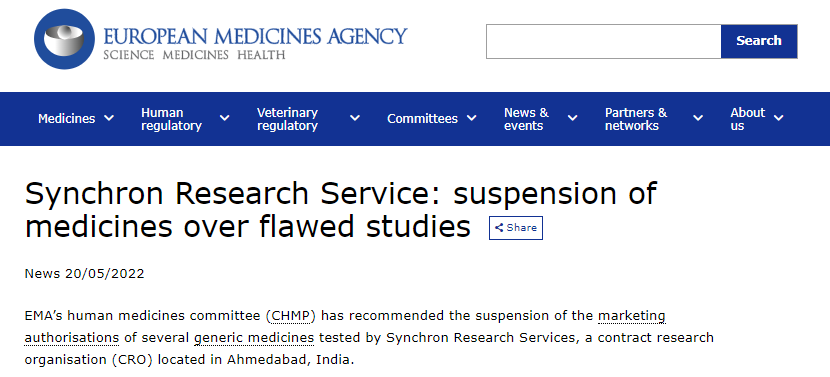
Task: Open the Partners & networks menu item
Action: coord(636,119)
